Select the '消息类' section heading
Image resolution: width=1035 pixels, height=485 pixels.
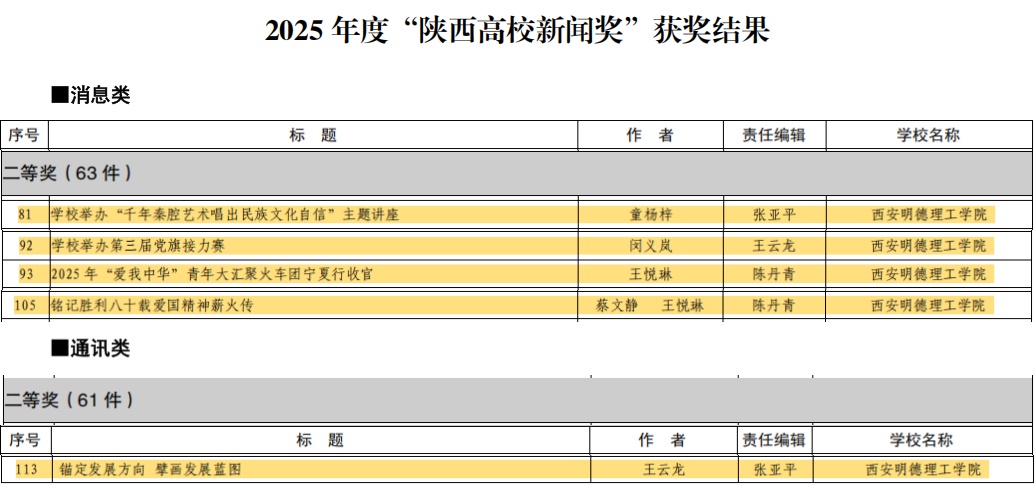pos(91,95)
